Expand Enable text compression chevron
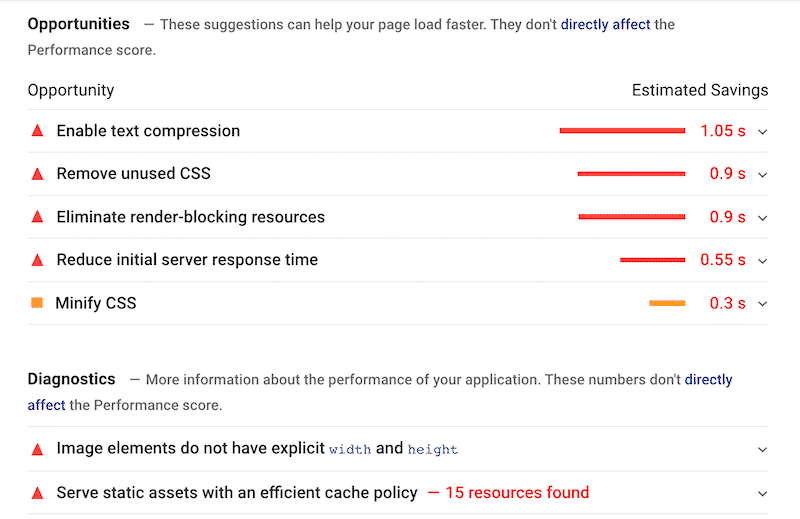The image size is (800, 519). pyautogui.click(x=763, y=131)
